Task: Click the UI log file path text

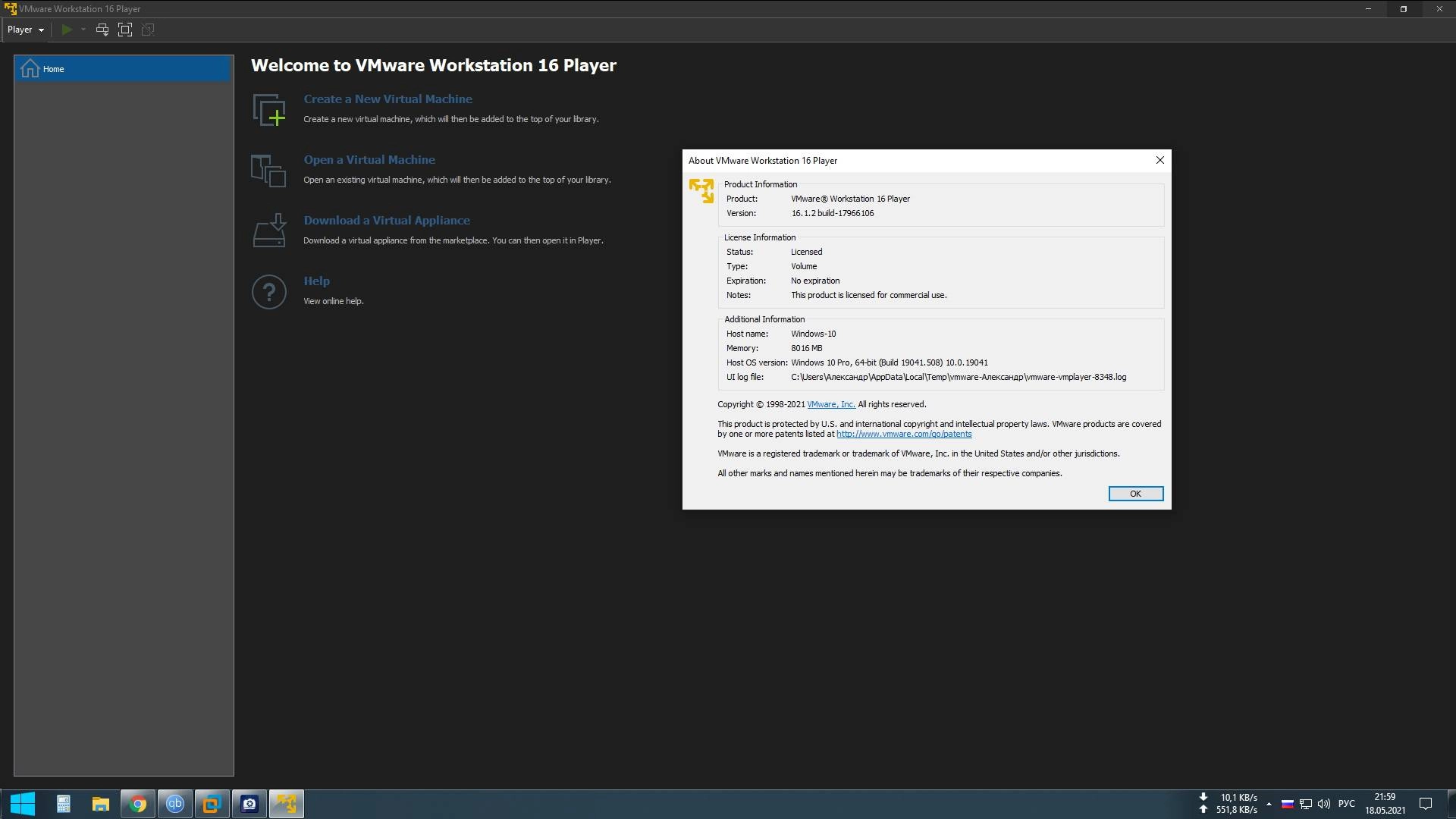Action: pyautogui.click(x=959, y=377)
